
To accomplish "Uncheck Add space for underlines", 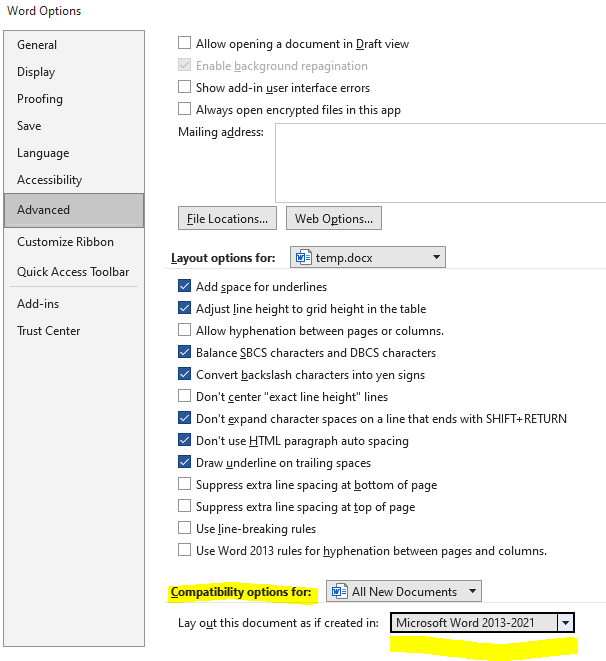I will [x=184, y=286].
